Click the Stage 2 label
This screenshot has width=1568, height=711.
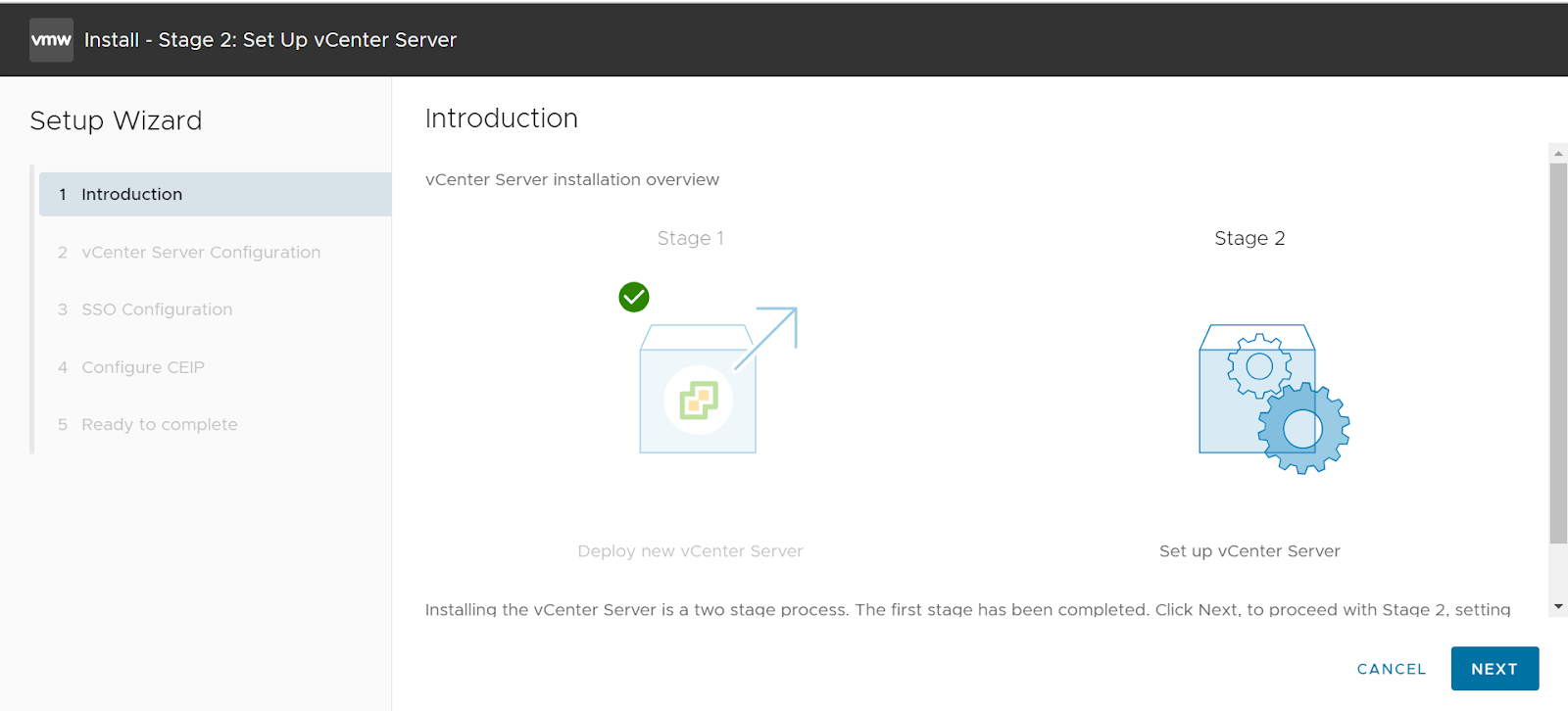tap(1249, 238)
